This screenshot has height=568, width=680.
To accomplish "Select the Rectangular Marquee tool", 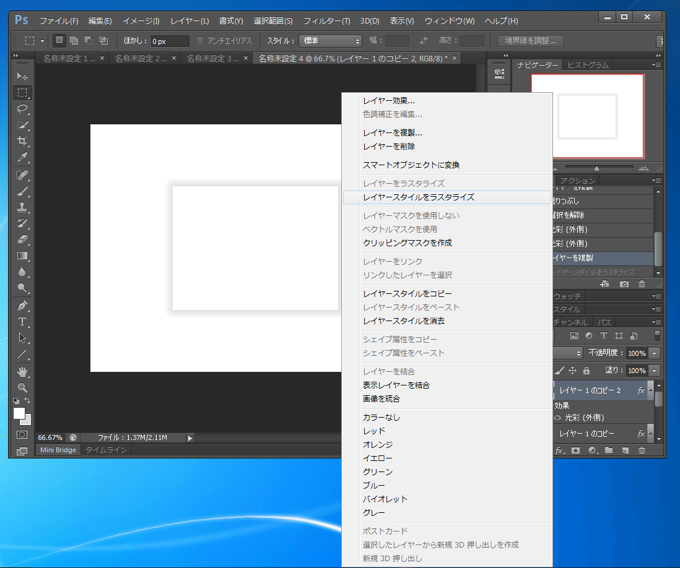I will [x=22, y=93].
